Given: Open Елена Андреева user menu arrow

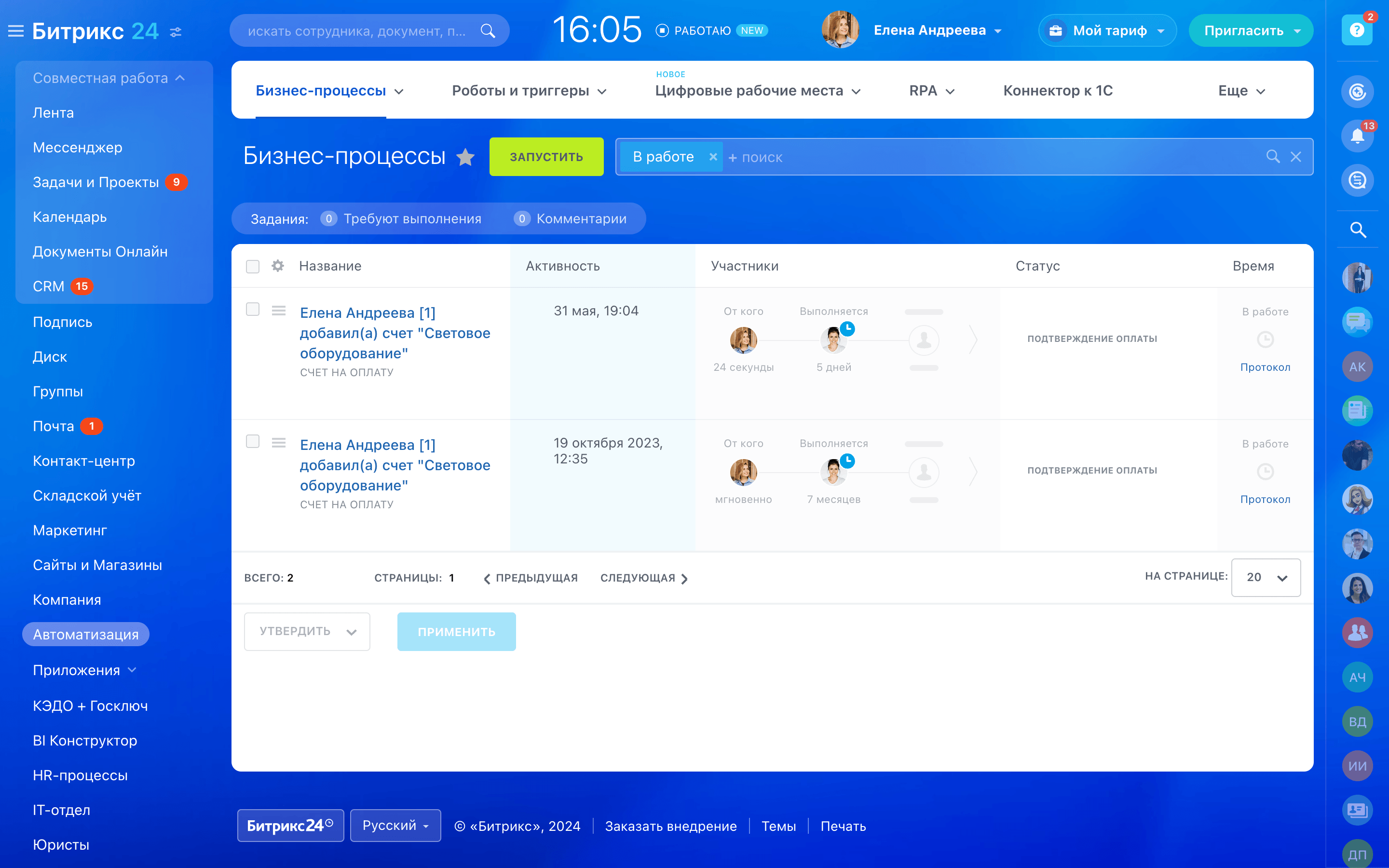Looking at the screenshot, I should [998, 31].
